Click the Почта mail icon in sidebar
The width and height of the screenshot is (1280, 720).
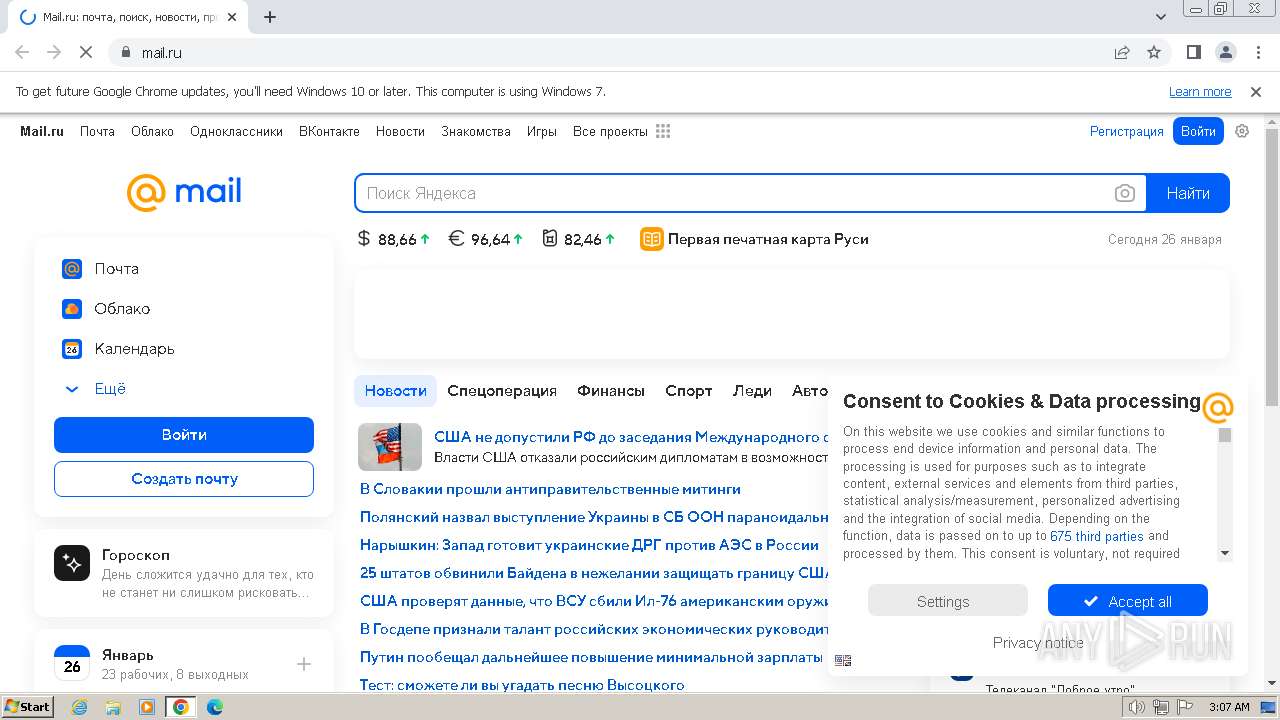(72, 269)
